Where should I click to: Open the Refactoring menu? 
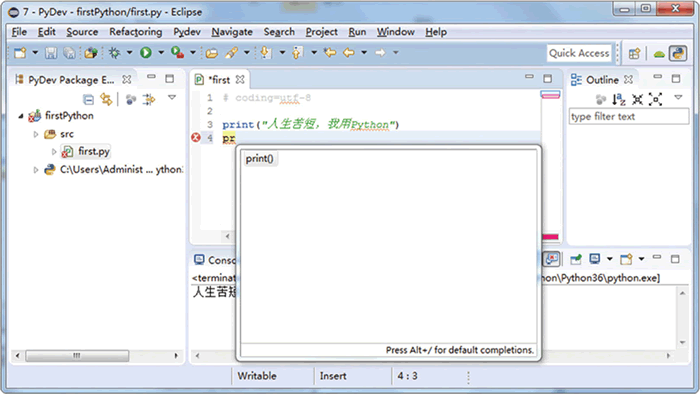pyautogui.click(x=136, y=32)
